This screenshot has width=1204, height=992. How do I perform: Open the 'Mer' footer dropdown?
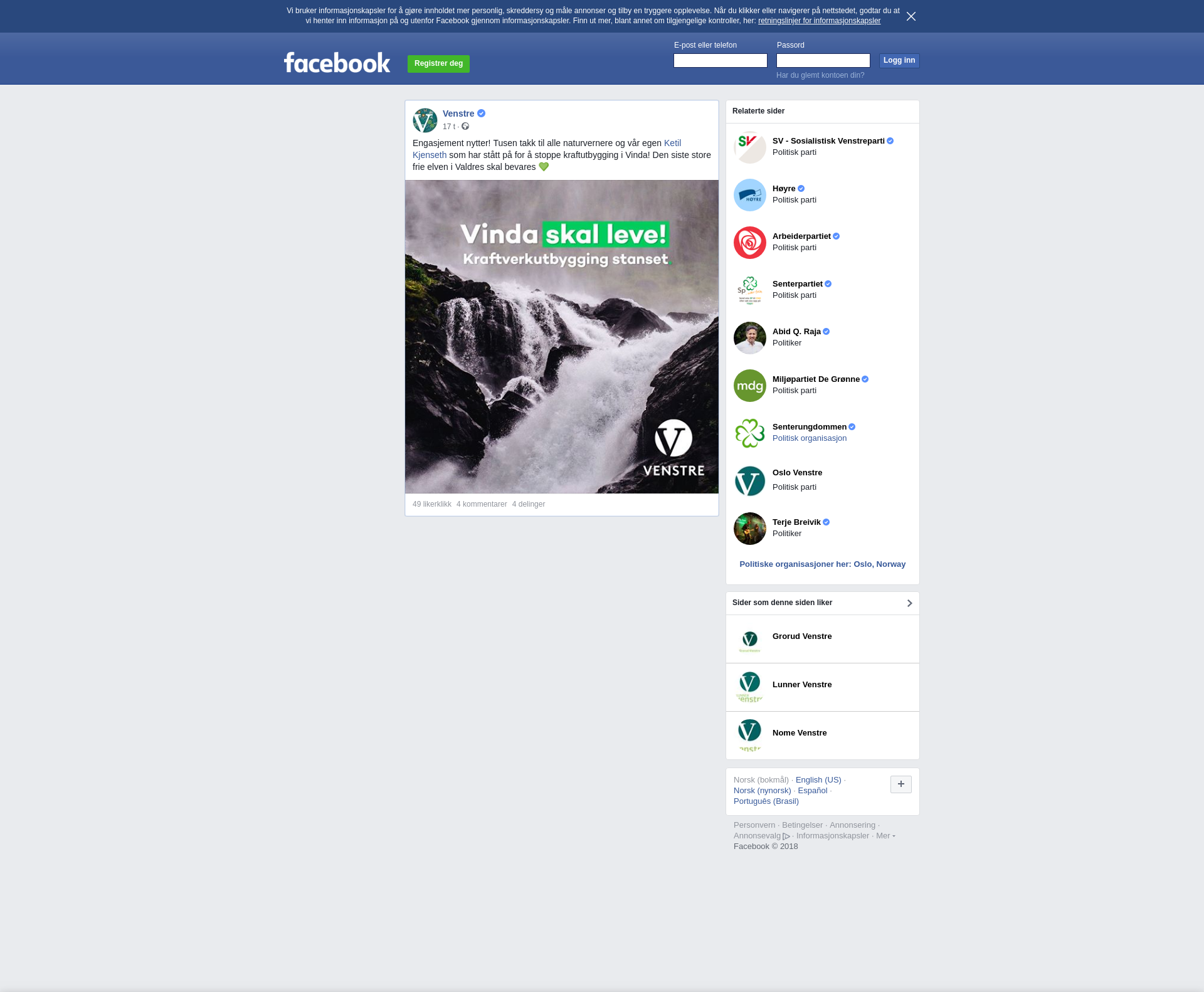885,836
